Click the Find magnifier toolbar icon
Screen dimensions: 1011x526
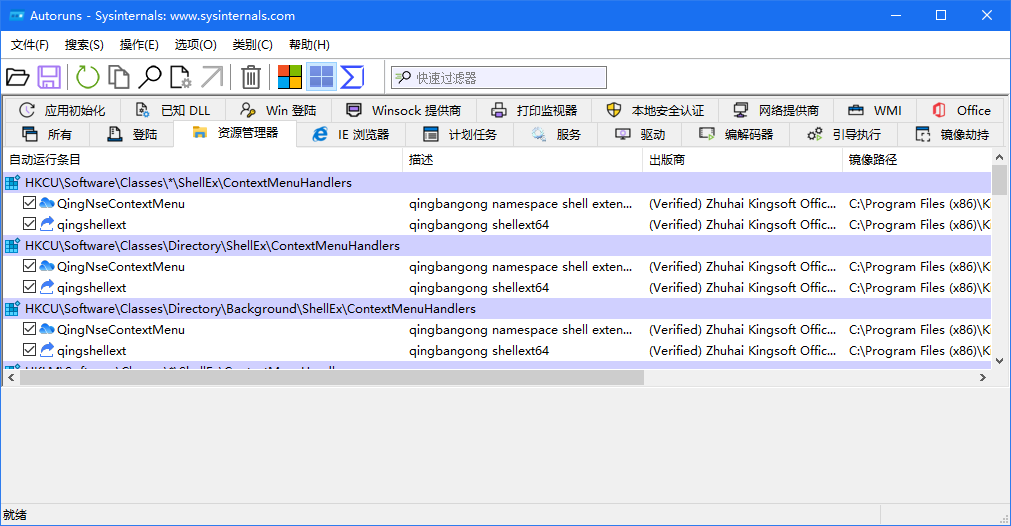click(150, 77)
